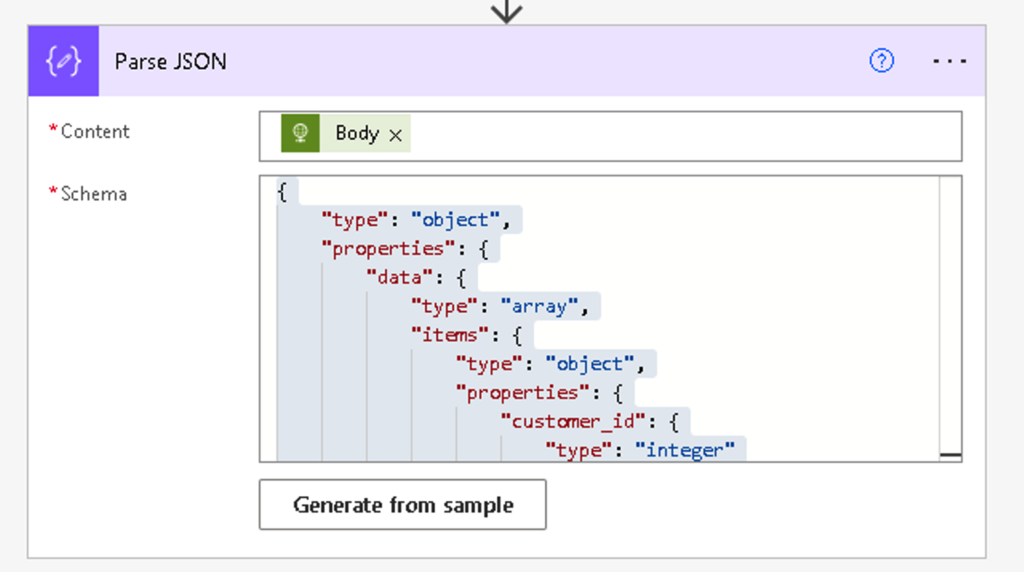Click the Parse JSON action icon
Viewport: 1024px width, 572px height.
click(63, 61)
